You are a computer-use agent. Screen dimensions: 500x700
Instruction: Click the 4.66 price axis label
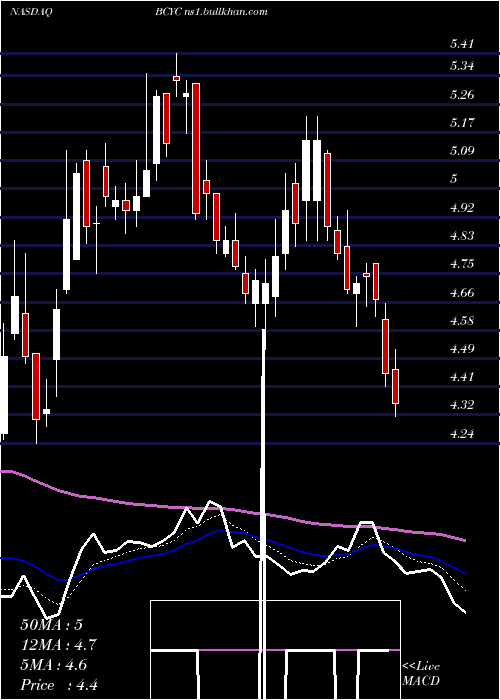462,293
